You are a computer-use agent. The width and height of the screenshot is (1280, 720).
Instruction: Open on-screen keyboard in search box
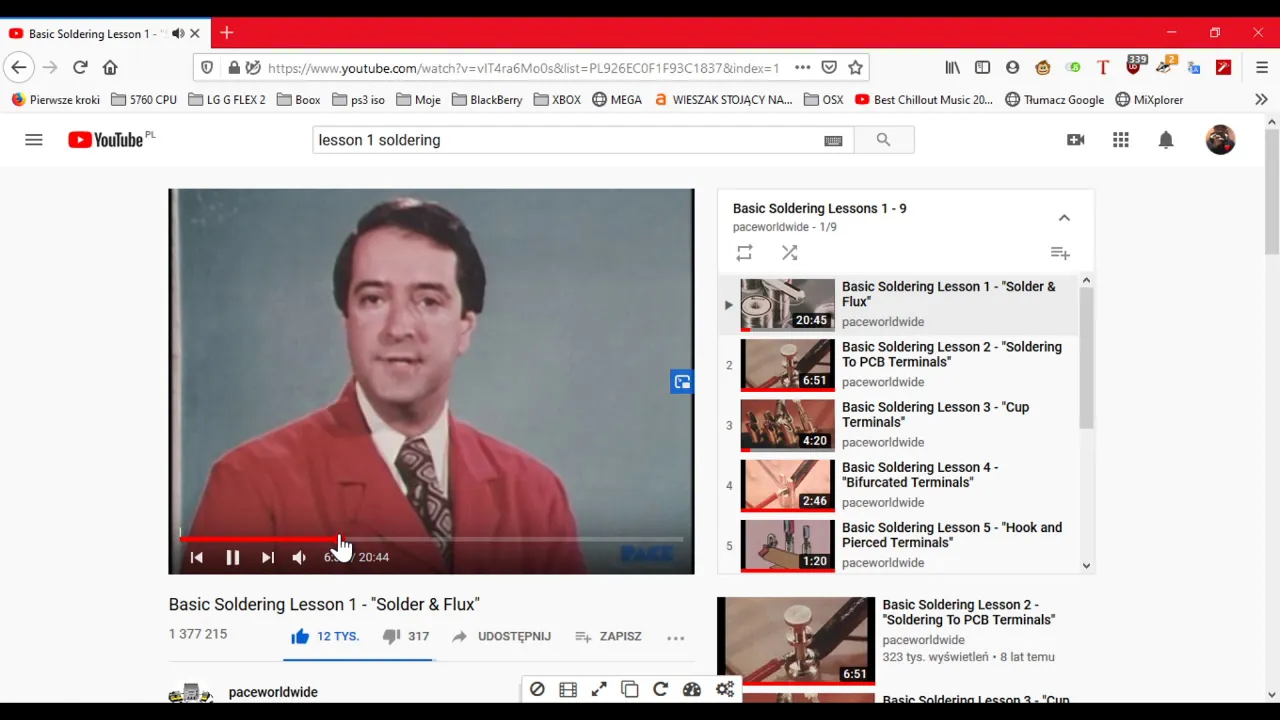point(833,141)
